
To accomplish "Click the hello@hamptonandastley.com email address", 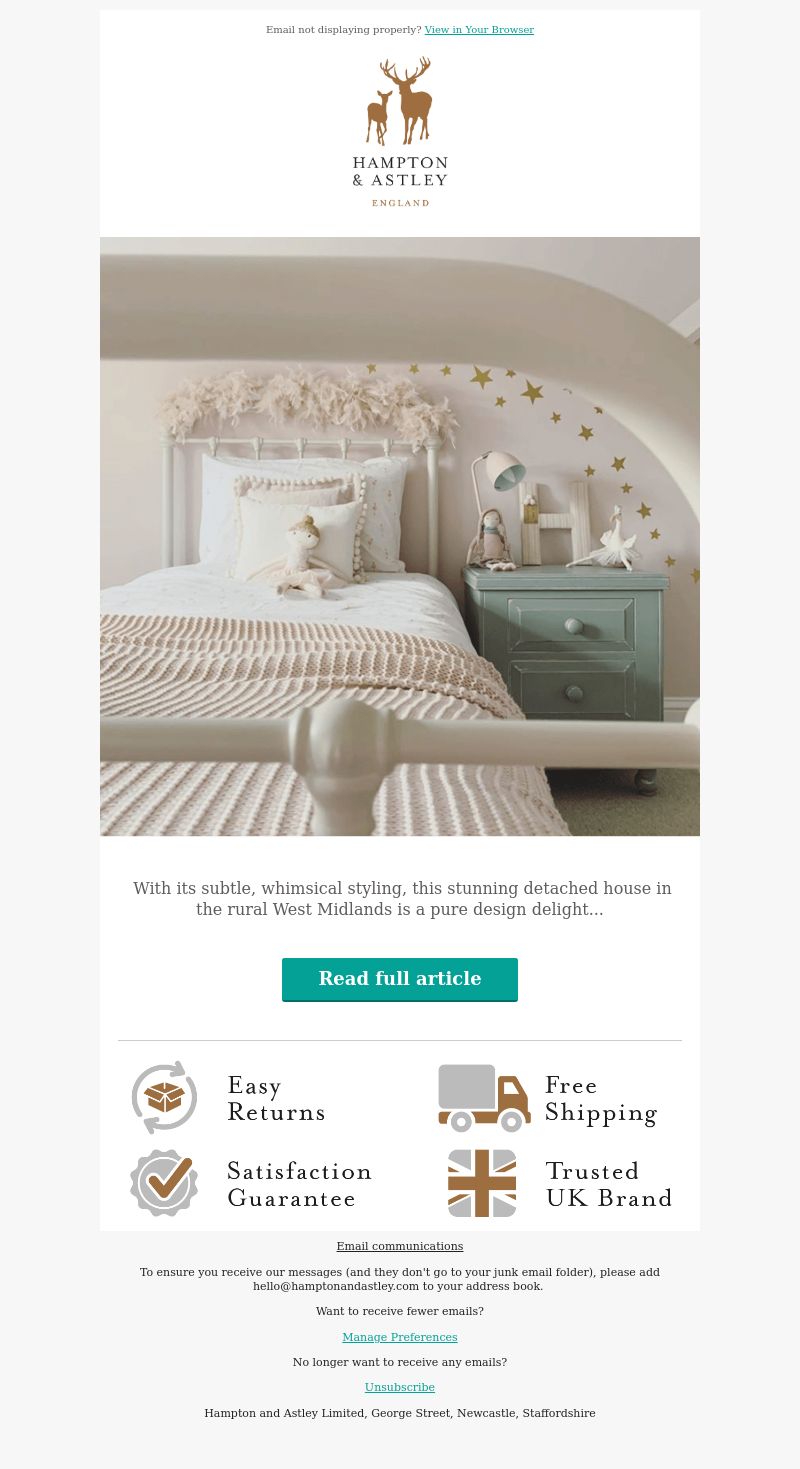I will point(336,1286).
